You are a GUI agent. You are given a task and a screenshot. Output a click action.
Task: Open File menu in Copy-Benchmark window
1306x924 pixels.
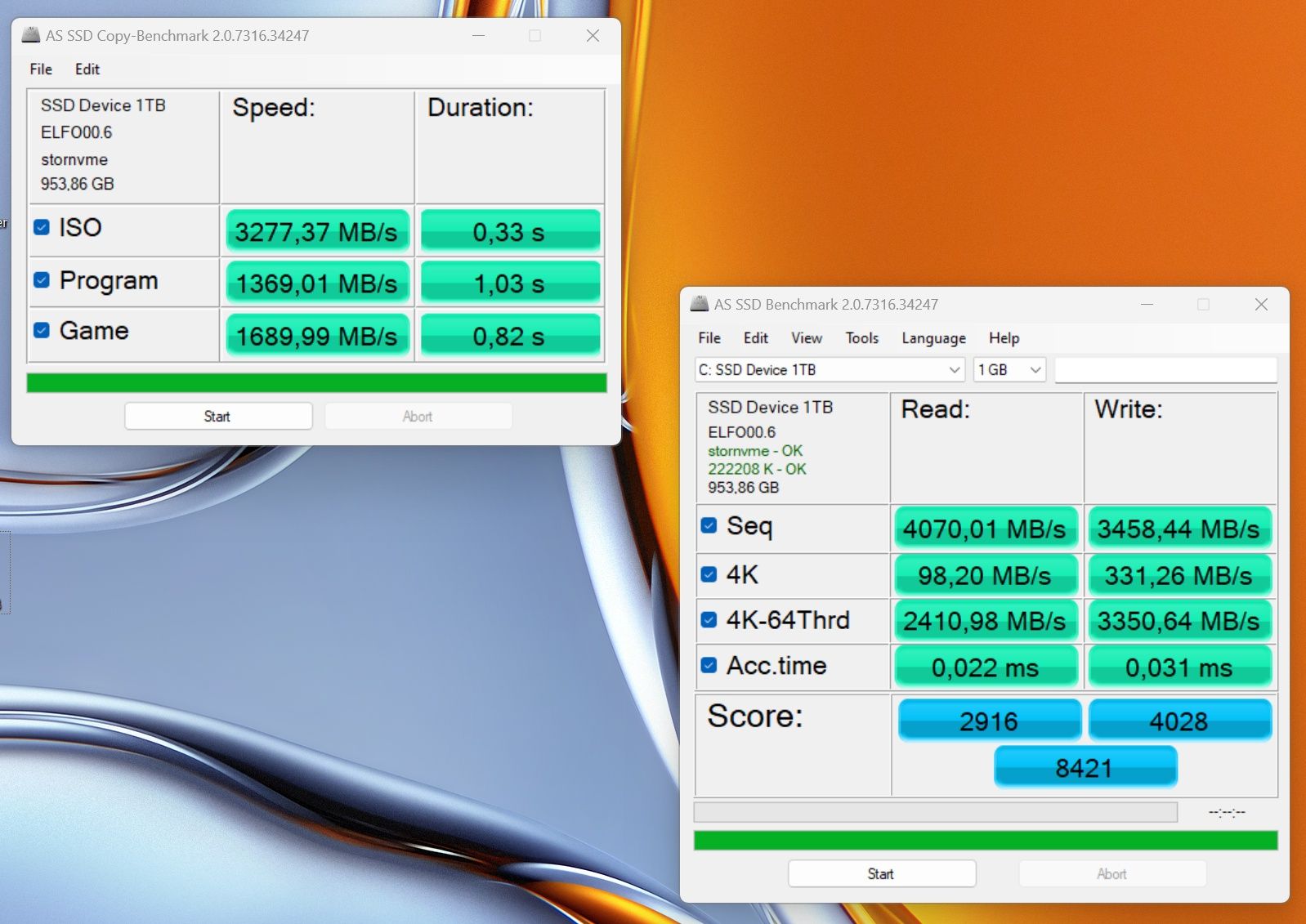(41, 69)
